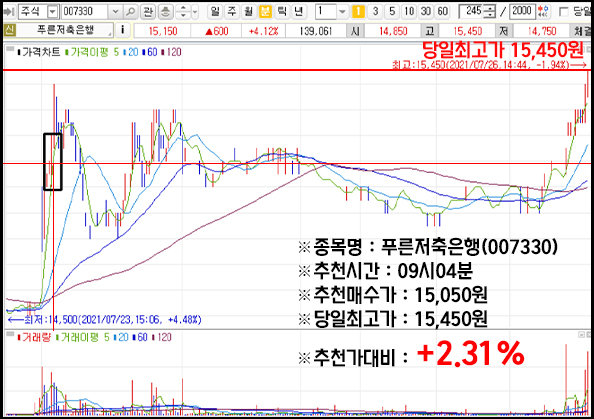Toggle the 당일 checkbox
Screen dimensions: 594x419
click(564, 12)
